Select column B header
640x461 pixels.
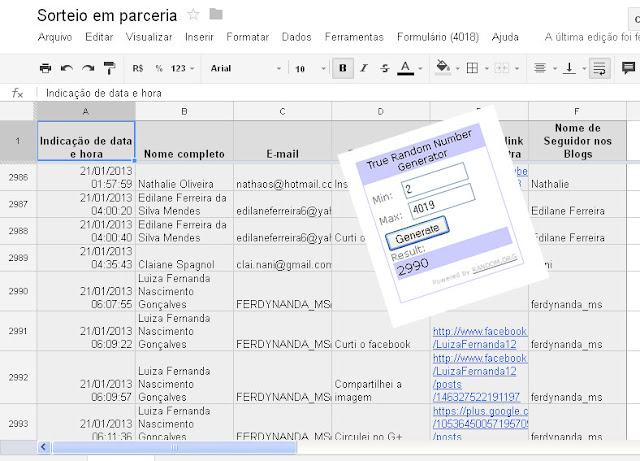[x=184, y=111]
